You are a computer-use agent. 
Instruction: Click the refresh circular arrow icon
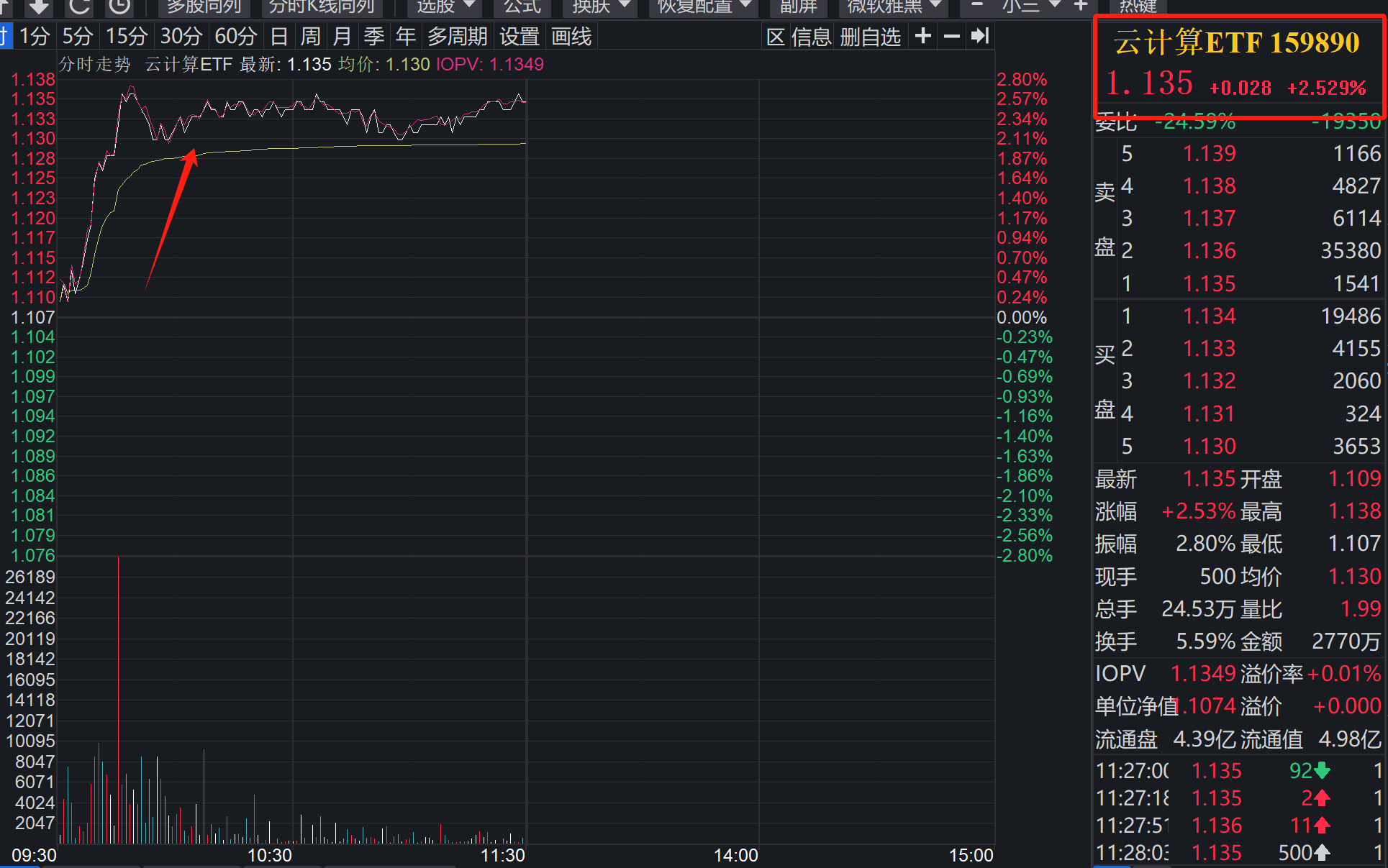(x=79, y=6)
